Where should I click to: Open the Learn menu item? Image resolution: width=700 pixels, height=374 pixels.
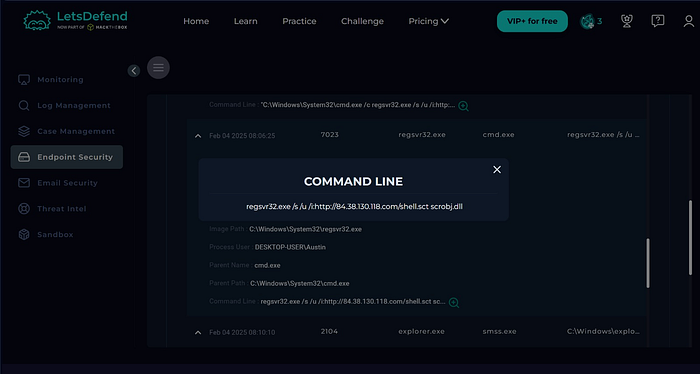pyautogui.click(x=246, y=21)
